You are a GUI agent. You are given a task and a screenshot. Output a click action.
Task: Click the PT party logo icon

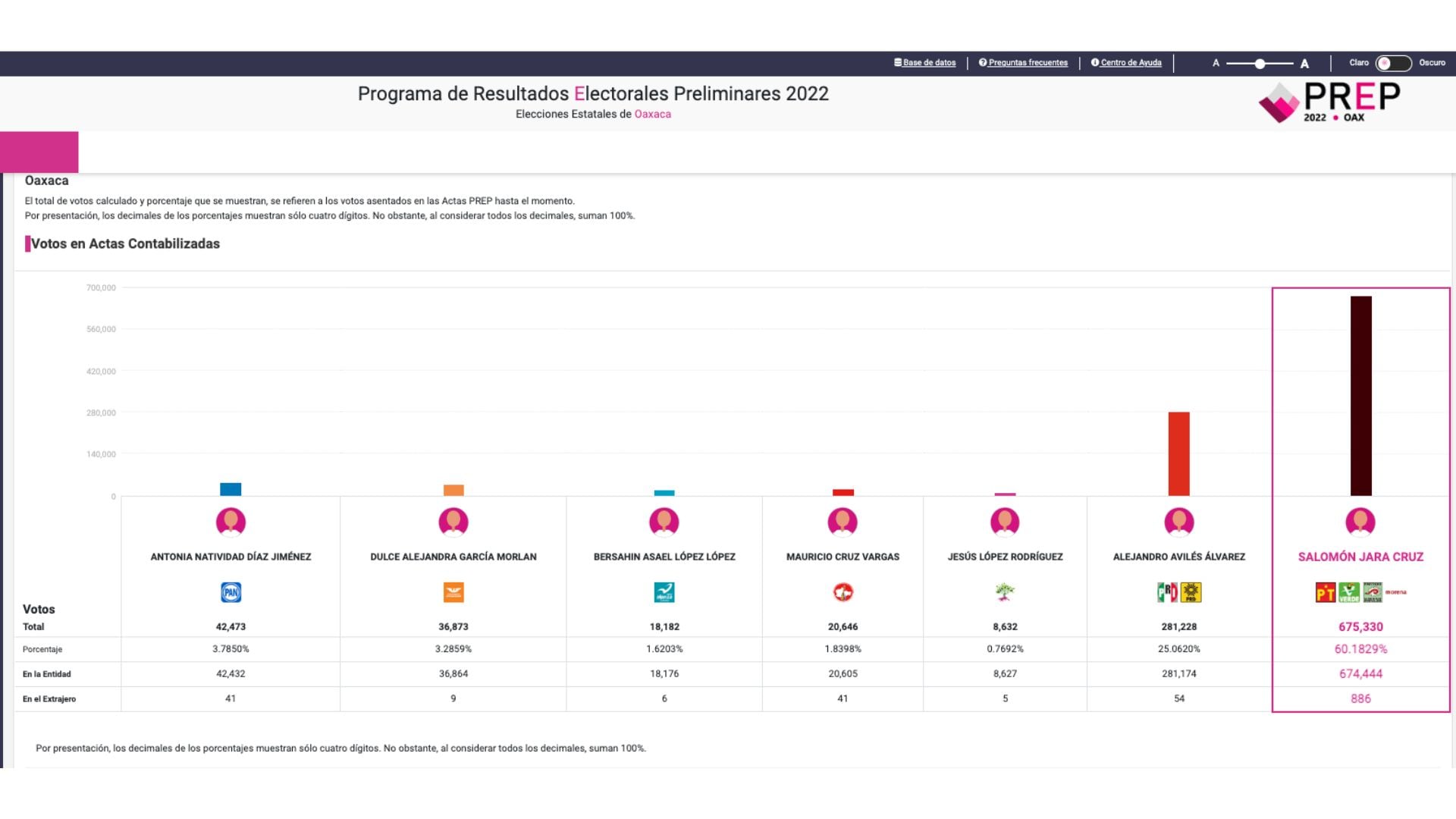click(x=1325, y=592)
